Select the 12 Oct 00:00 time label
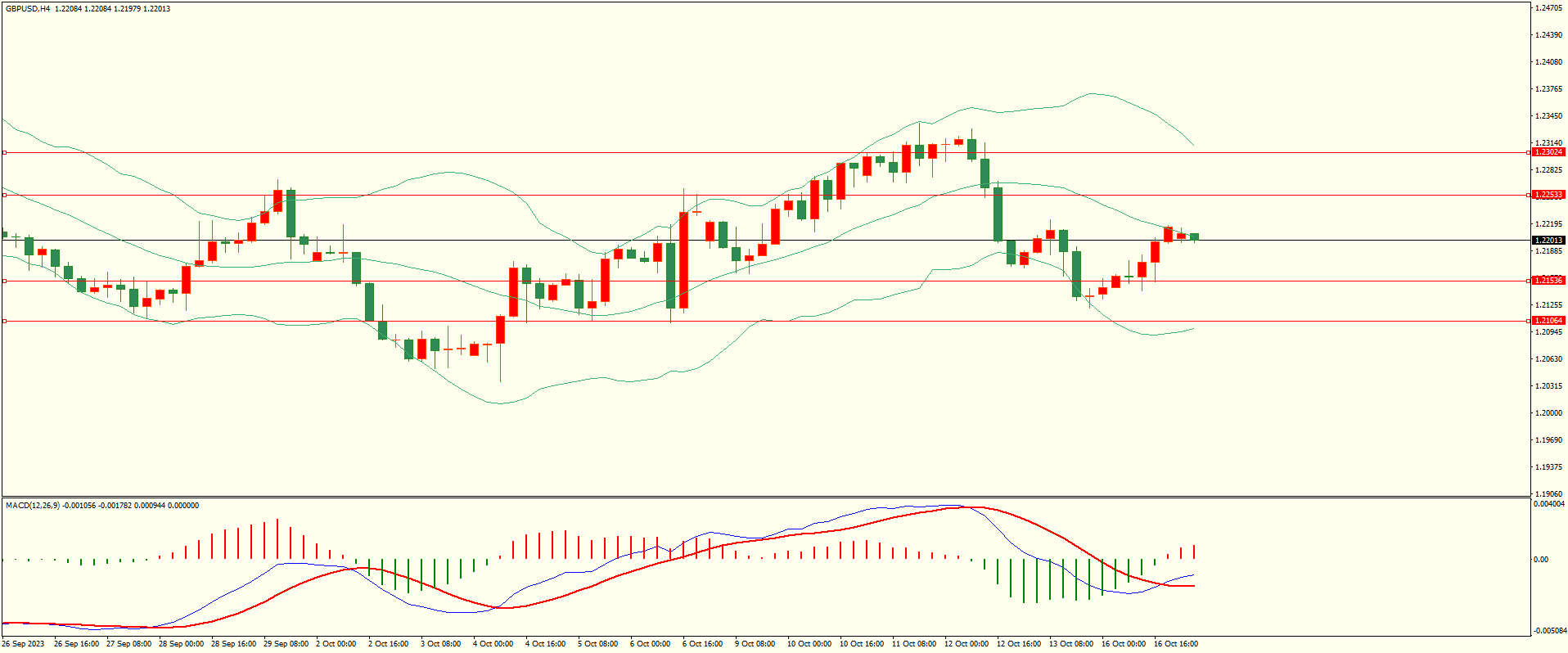 coord(966,644)
